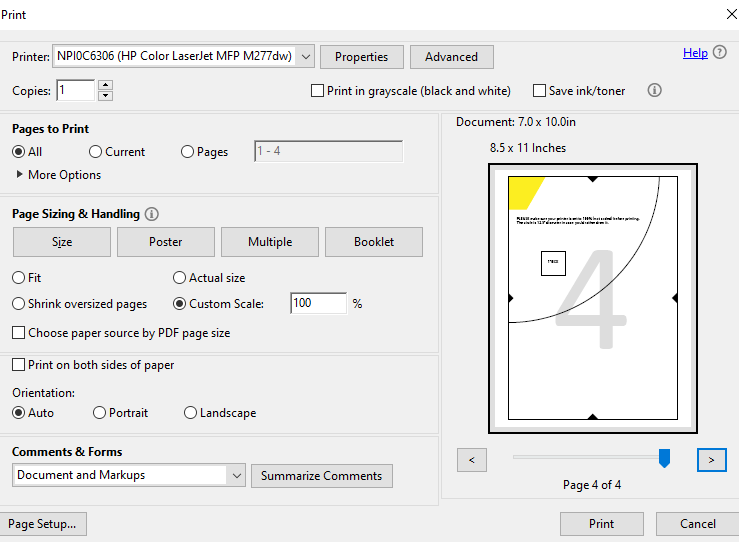Enable Print on both sides of paper
739x542 pixels.
19,366
